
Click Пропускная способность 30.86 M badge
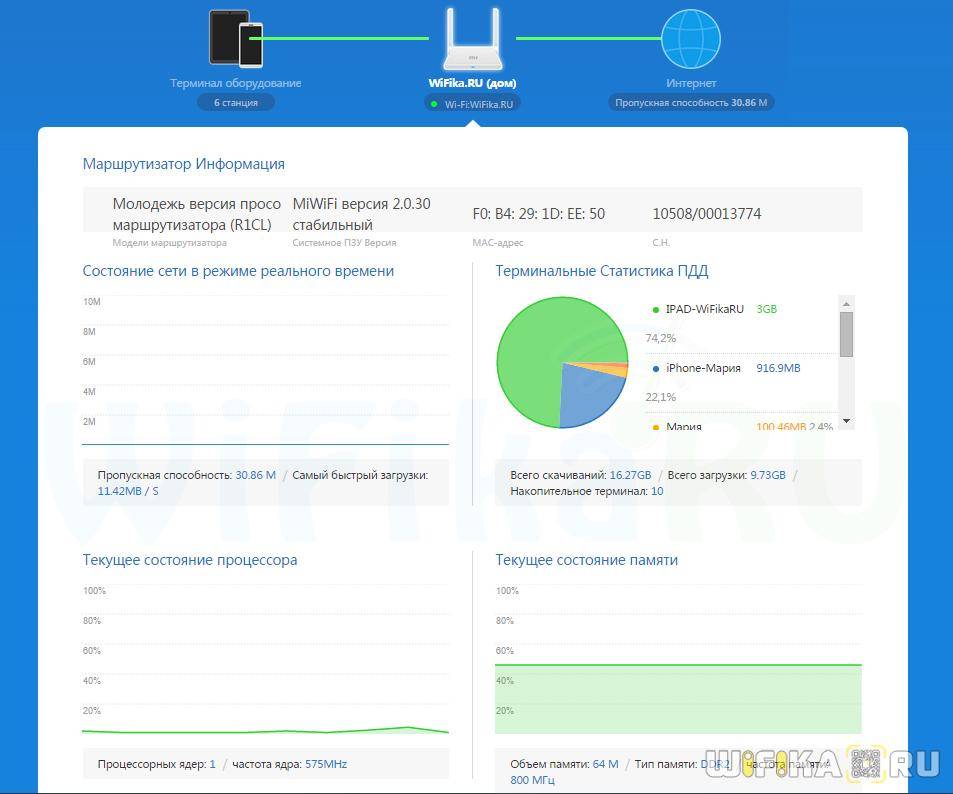pos(690,102)
